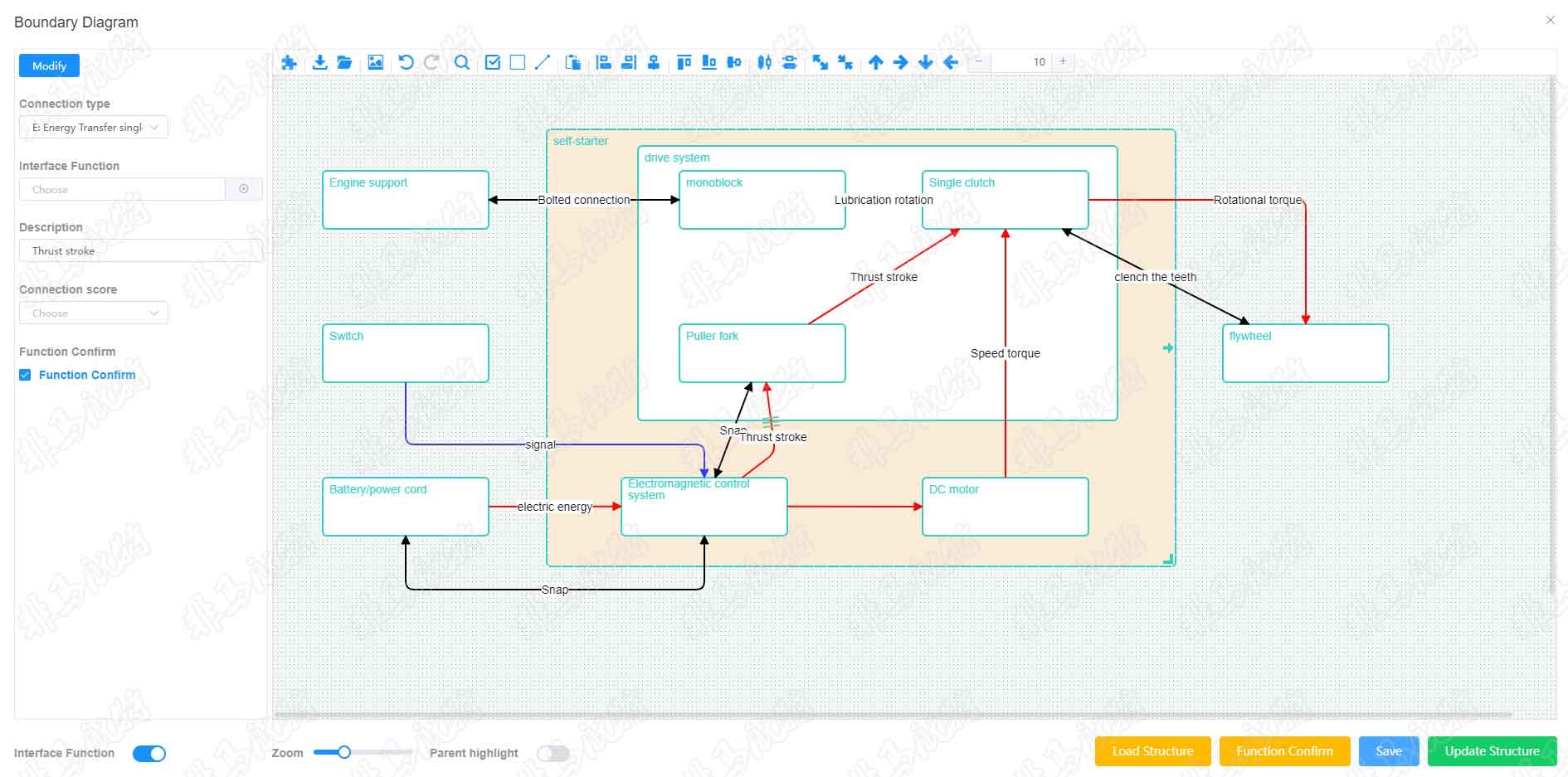Screen dimensions: 1568x777
Task: Click the green Update Structure button
Action: 1492,751
